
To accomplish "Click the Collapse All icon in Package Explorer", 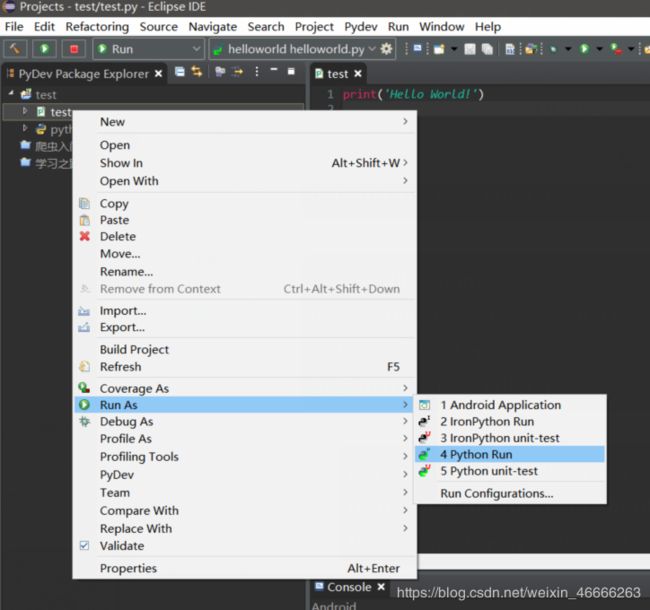I will point(179,72).
